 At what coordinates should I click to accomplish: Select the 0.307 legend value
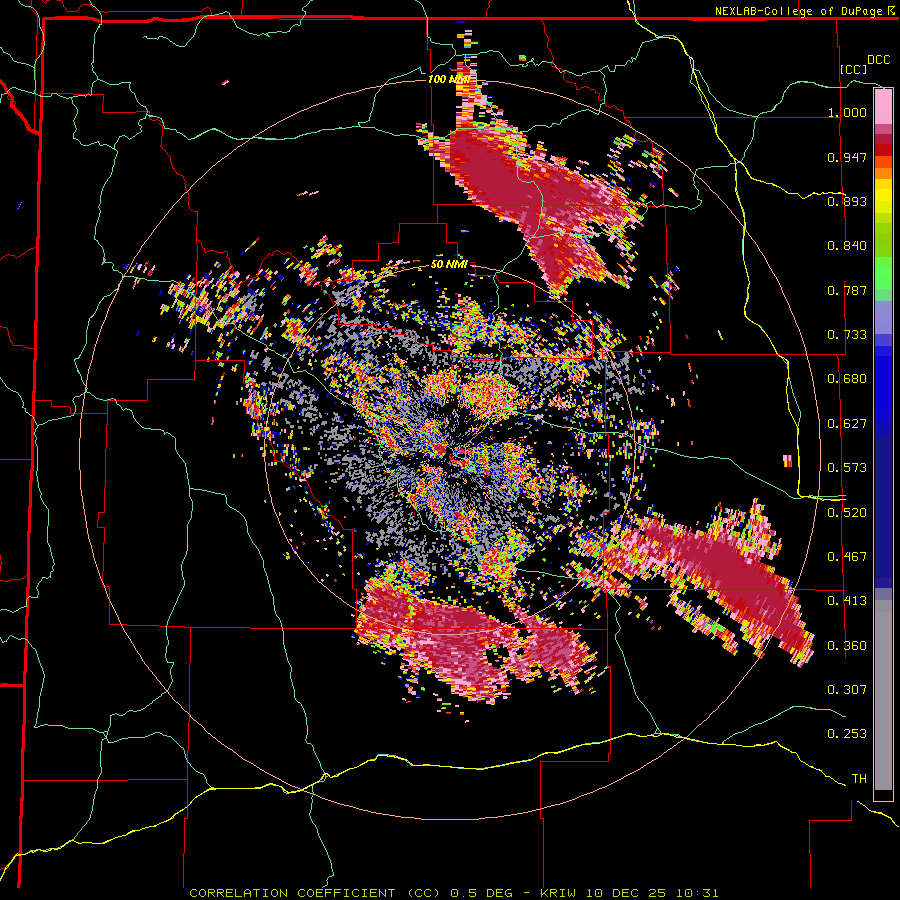coord(847,690)
